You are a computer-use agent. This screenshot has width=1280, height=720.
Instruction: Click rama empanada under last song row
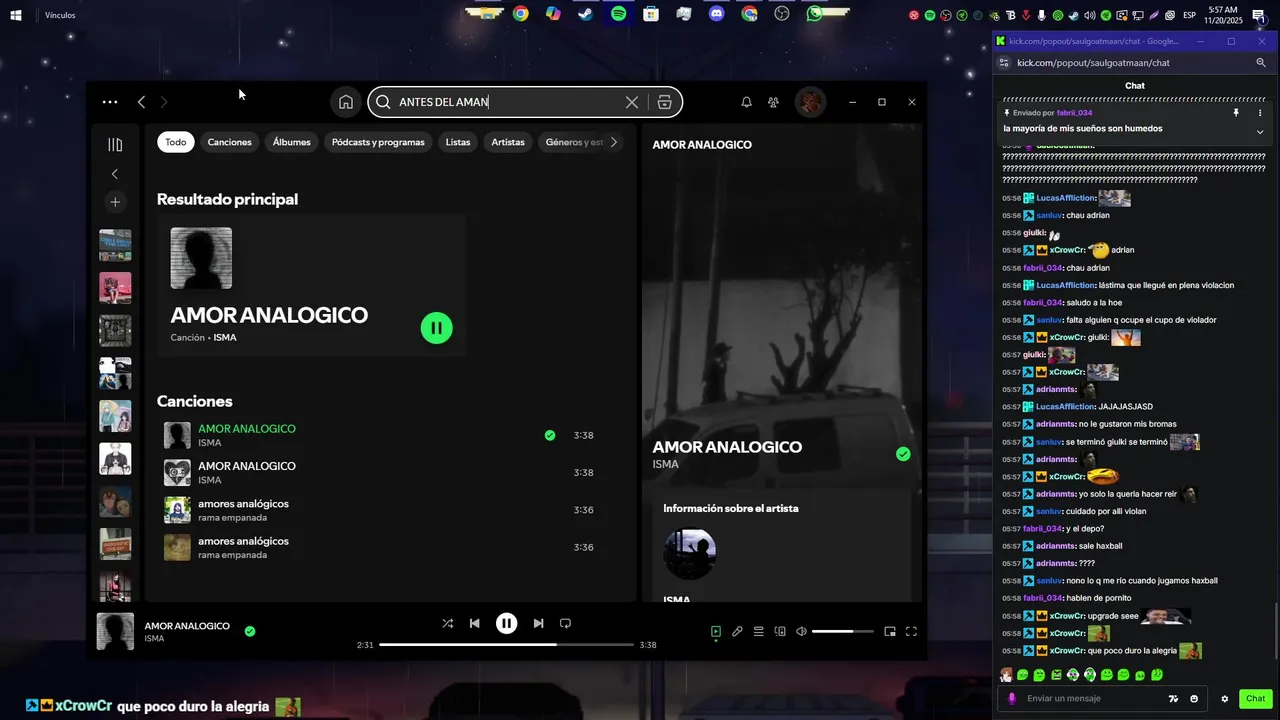coord(232,555)
